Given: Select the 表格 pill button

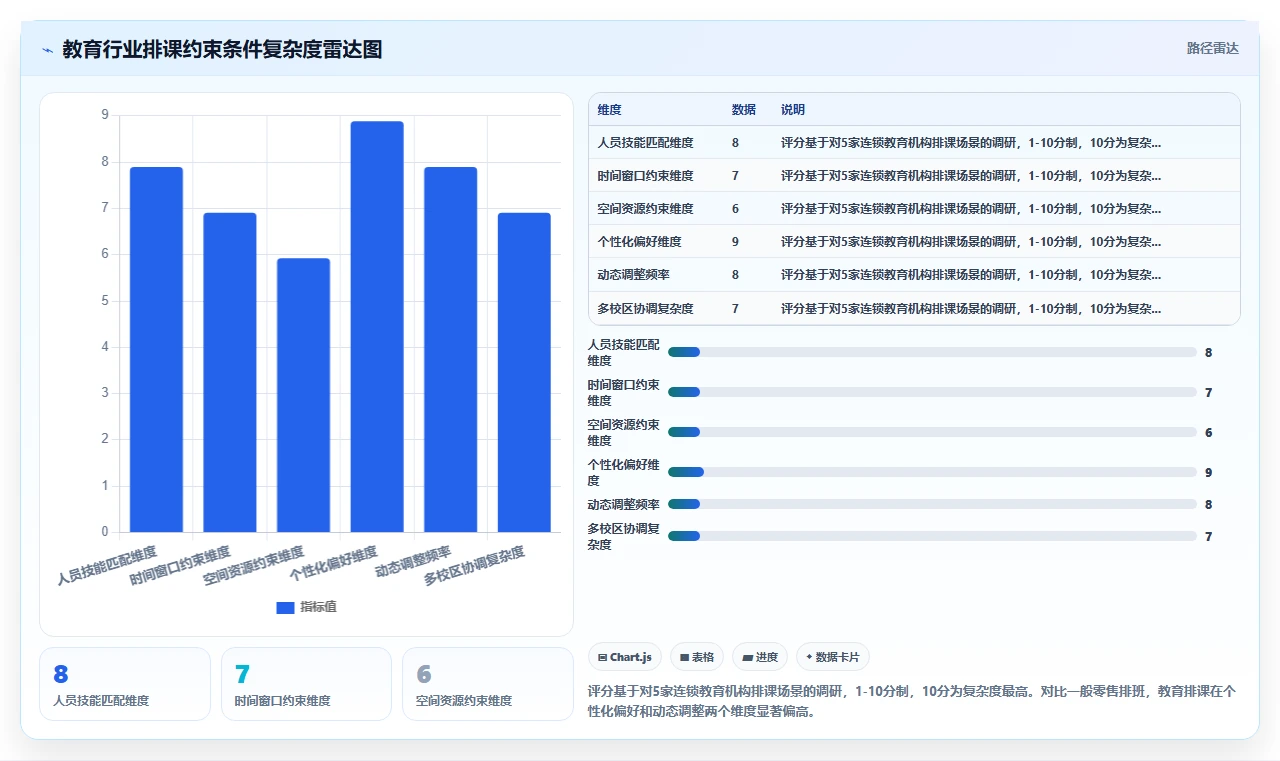Looking at the screenshot, I should [697, 657].
